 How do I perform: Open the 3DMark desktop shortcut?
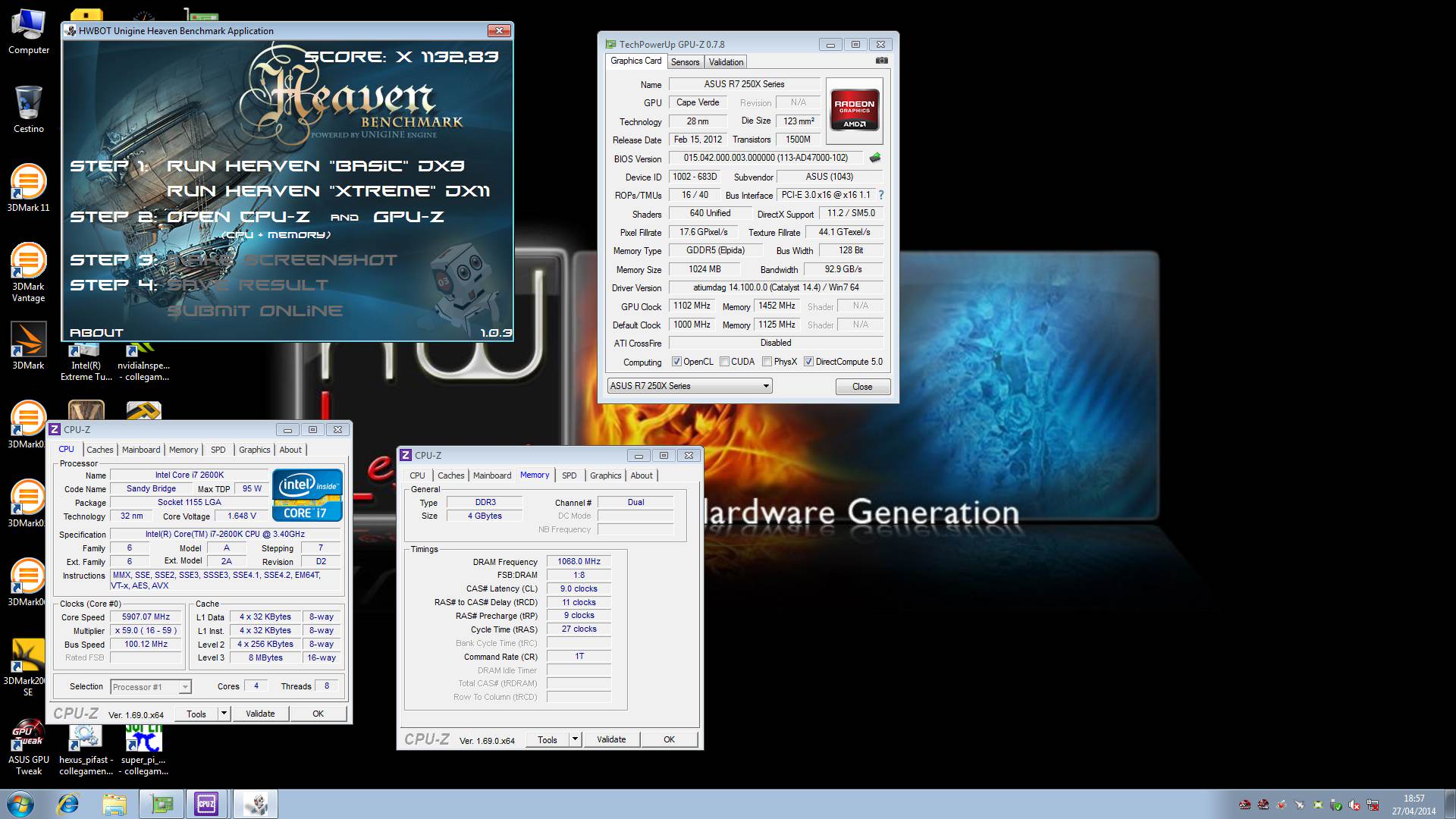coord(28,345)
